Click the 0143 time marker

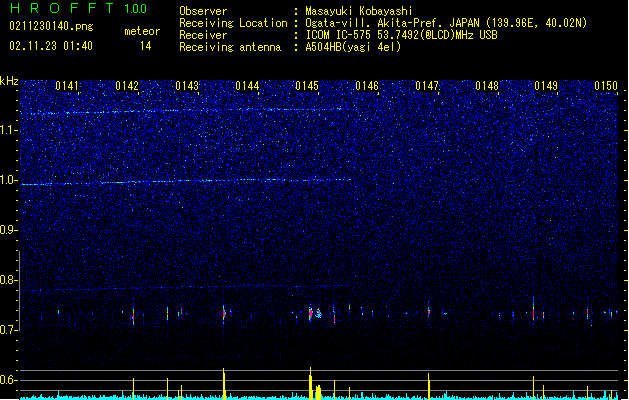pyautogui.click(x=187, y=86)
